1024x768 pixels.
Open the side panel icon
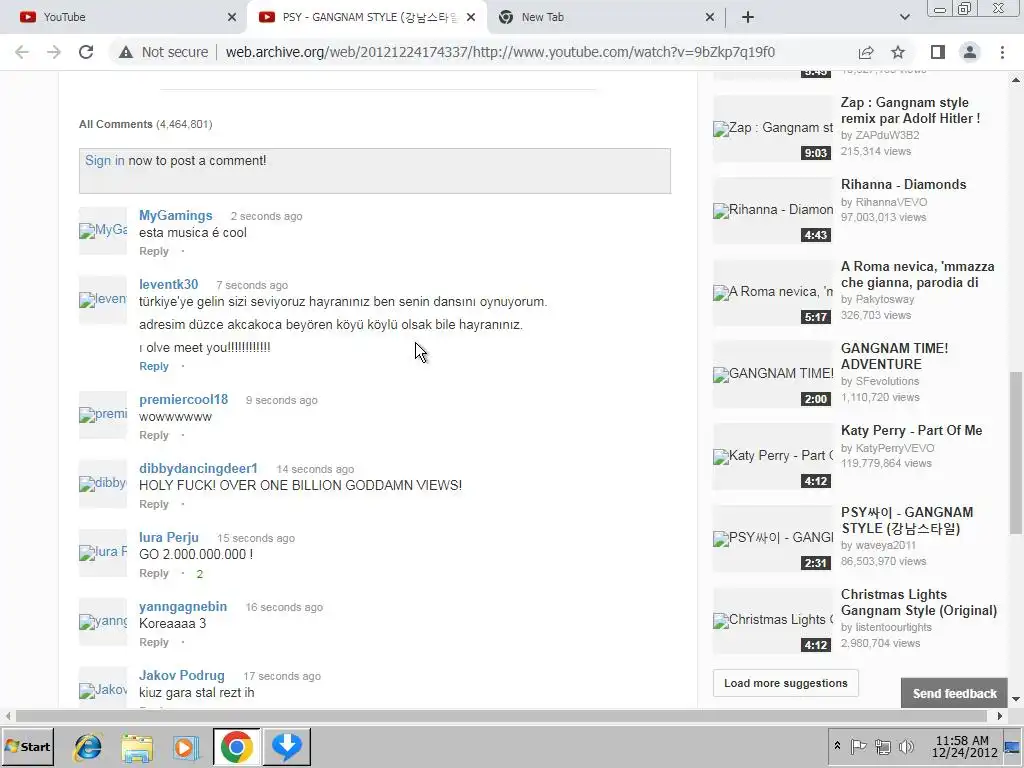(x=938, y=52)
